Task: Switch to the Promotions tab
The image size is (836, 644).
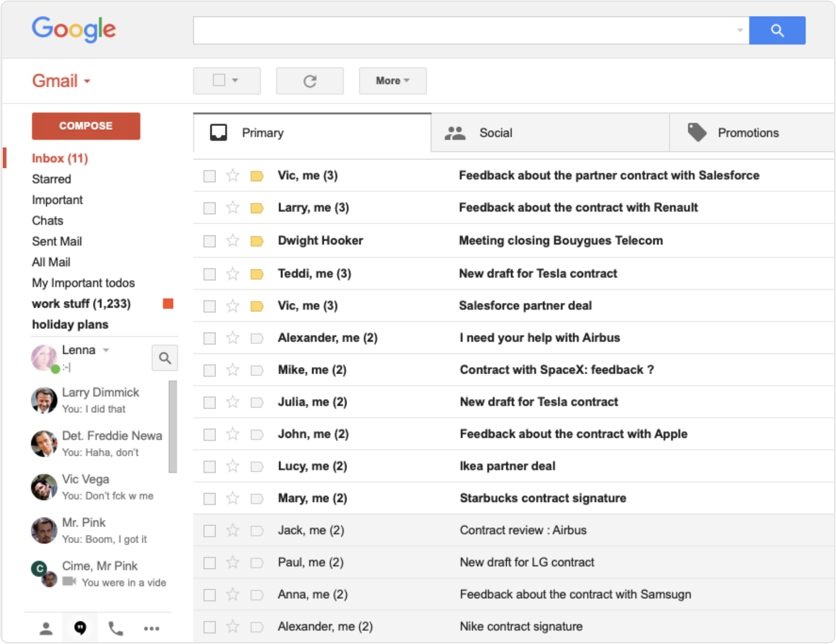Action: point(752,133)
